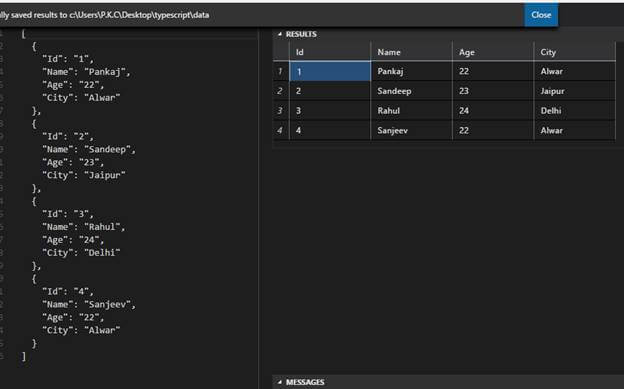Select the Sanjeev name cell

coord(411,130)
